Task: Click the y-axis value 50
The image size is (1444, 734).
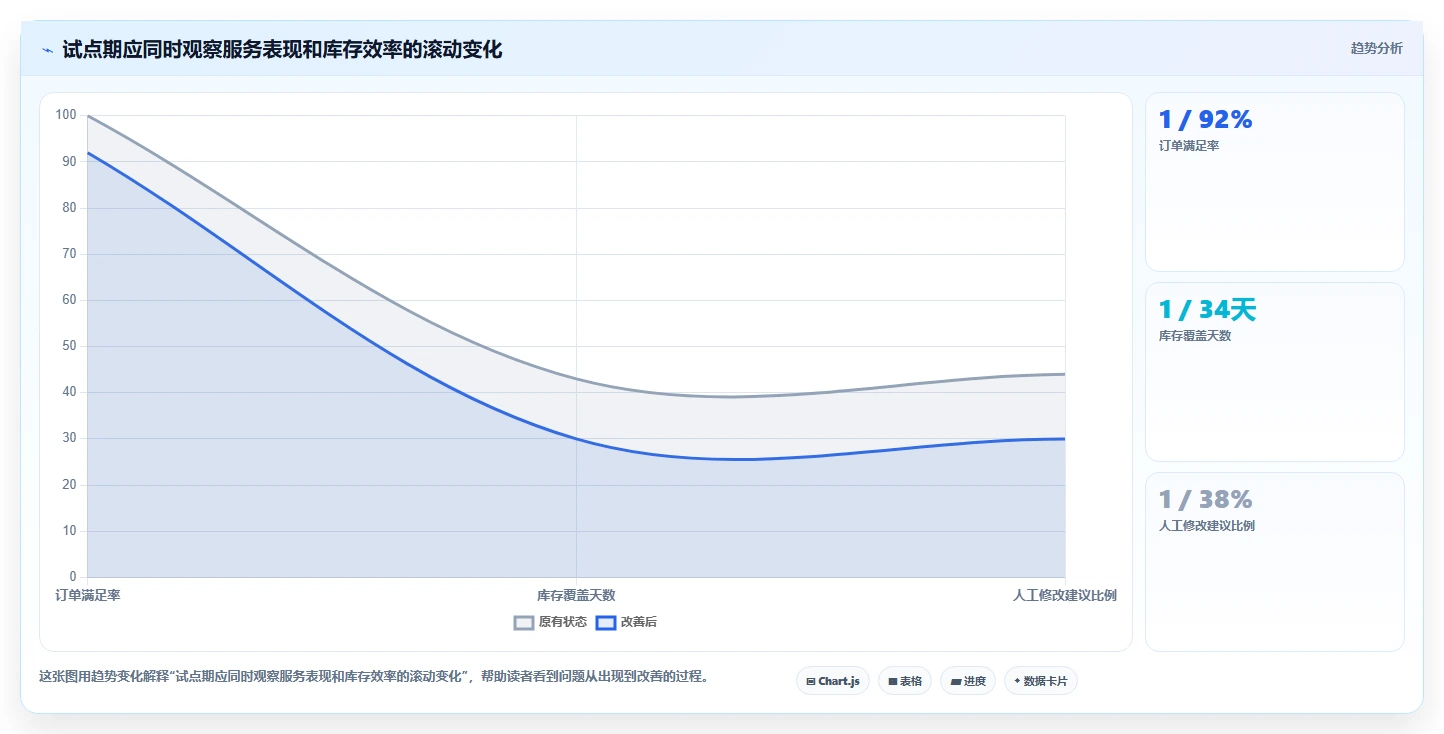Action: [69, 346]
